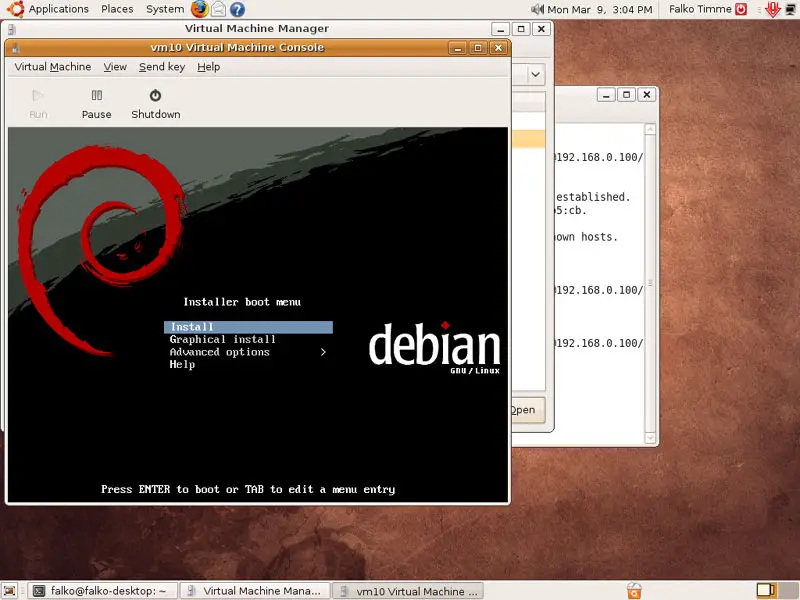Switch to falko@falko-desktop terminal in taskbar

point(99,591)
